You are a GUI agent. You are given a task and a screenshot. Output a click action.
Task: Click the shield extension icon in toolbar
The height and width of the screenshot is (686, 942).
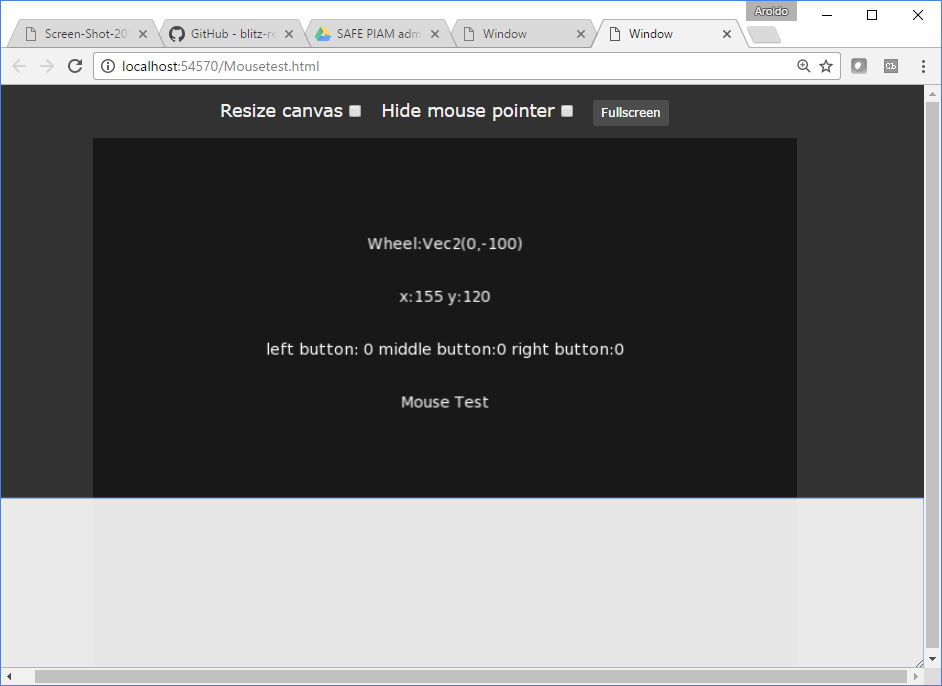(x=858, y=66)
